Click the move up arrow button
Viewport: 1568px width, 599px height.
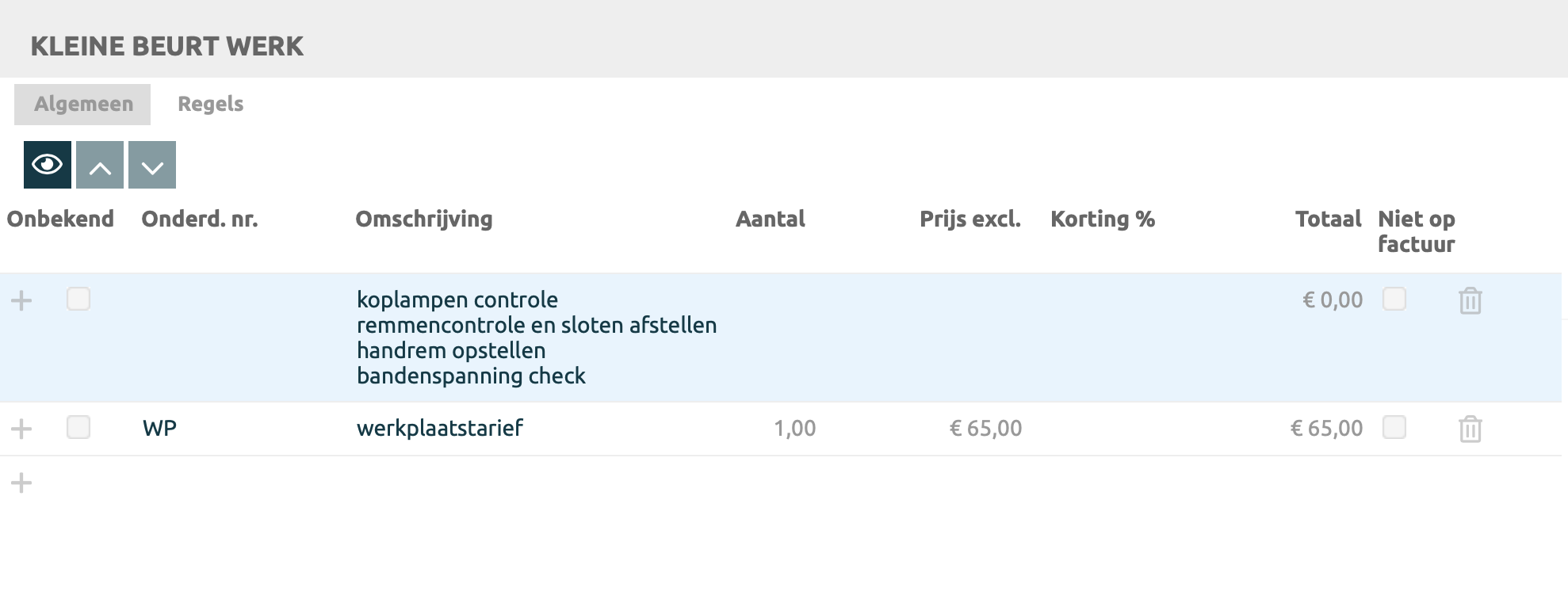tap(100, 165)
